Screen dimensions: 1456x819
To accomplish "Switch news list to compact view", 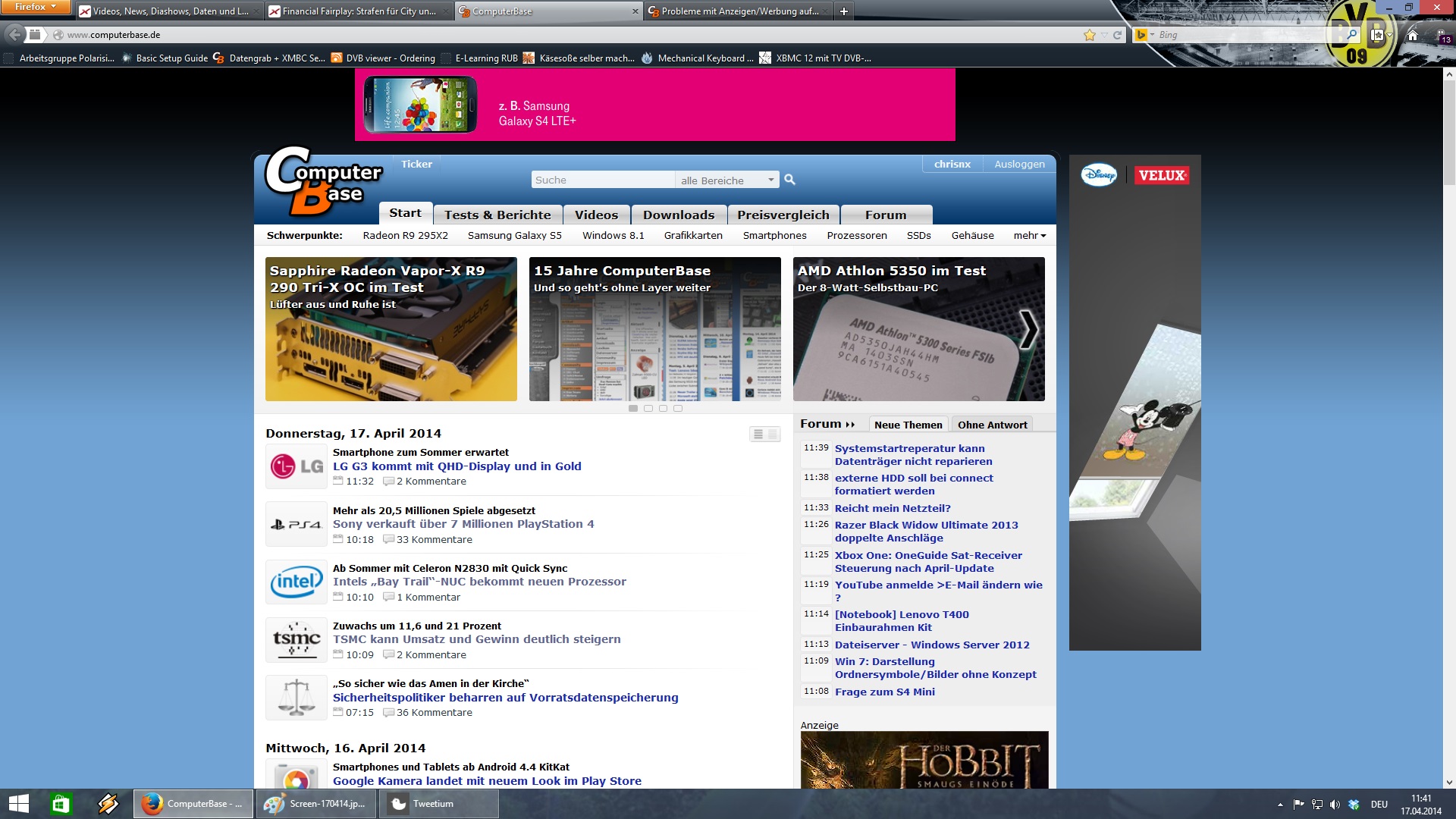I will [772, 435].
